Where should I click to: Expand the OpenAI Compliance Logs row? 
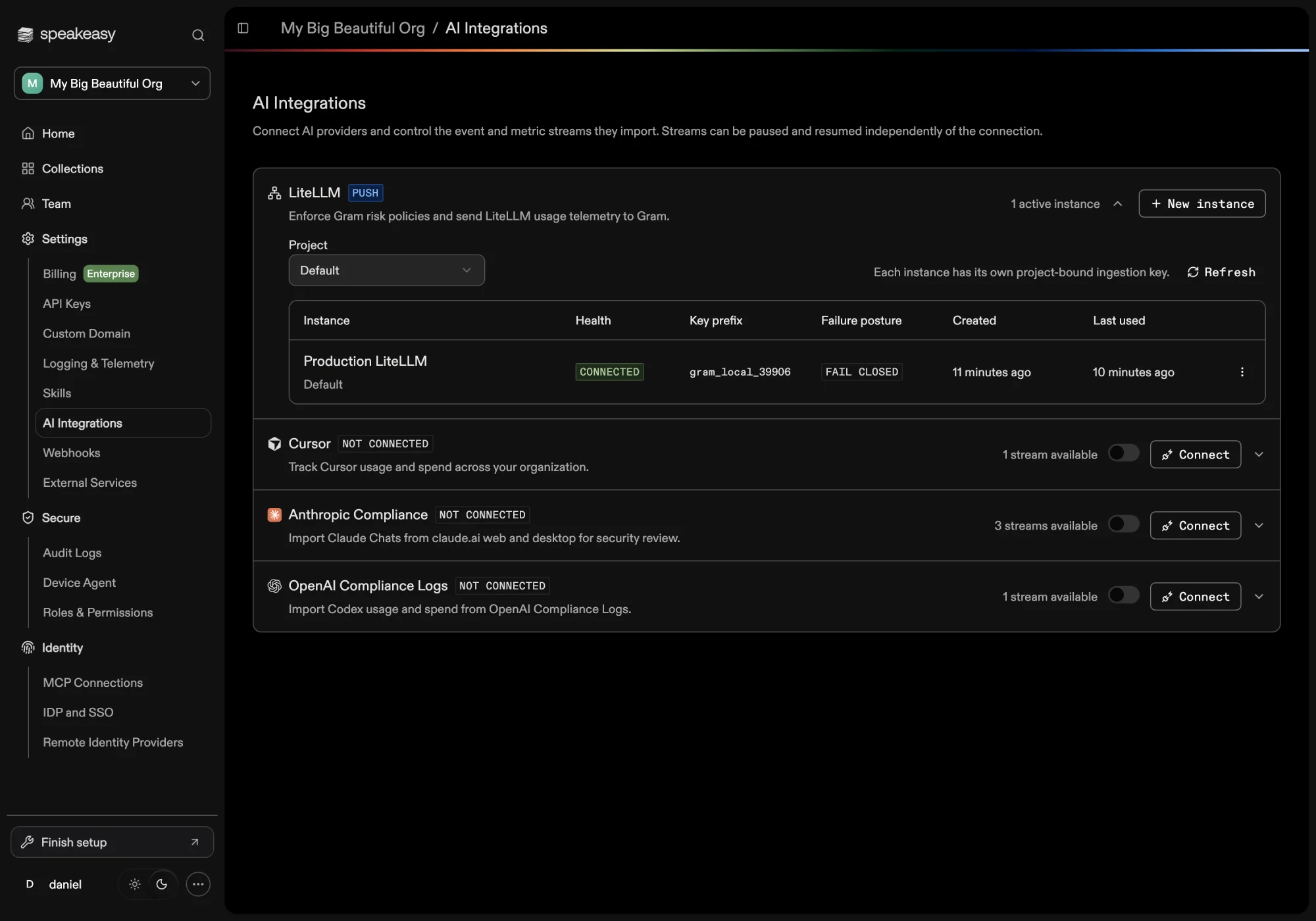[x=1259, y=597]
